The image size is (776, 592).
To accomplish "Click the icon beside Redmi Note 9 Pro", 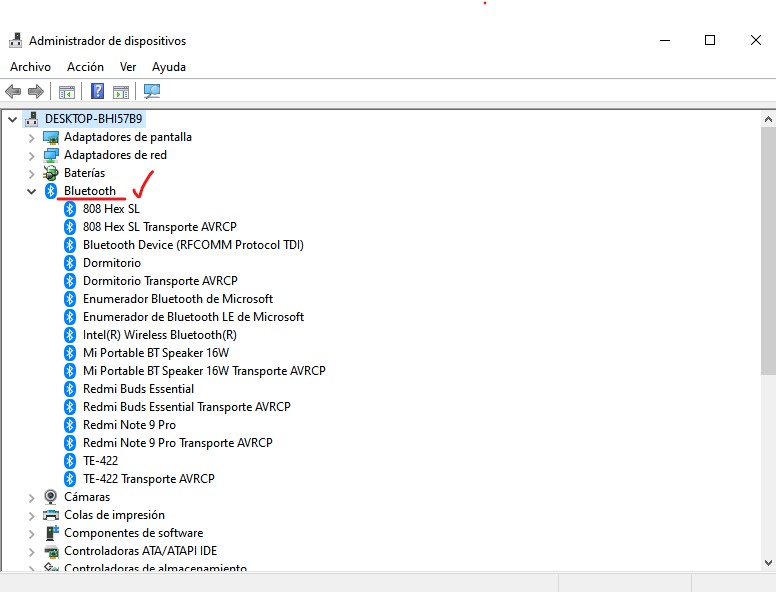I will pos(70,425).
